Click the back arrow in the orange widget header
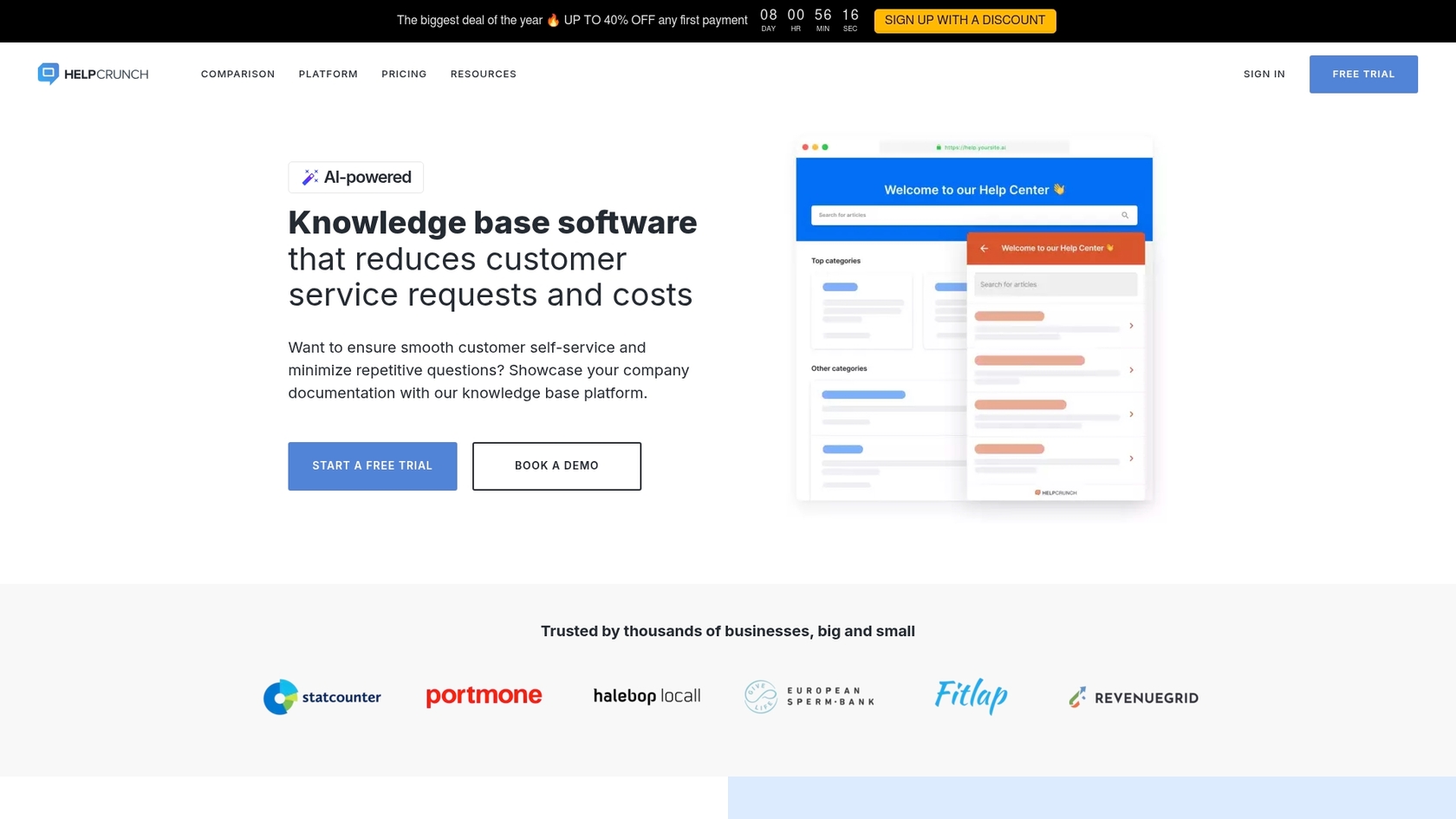The height and width of the screenshot is (819, 1456). tap(984, 248)
